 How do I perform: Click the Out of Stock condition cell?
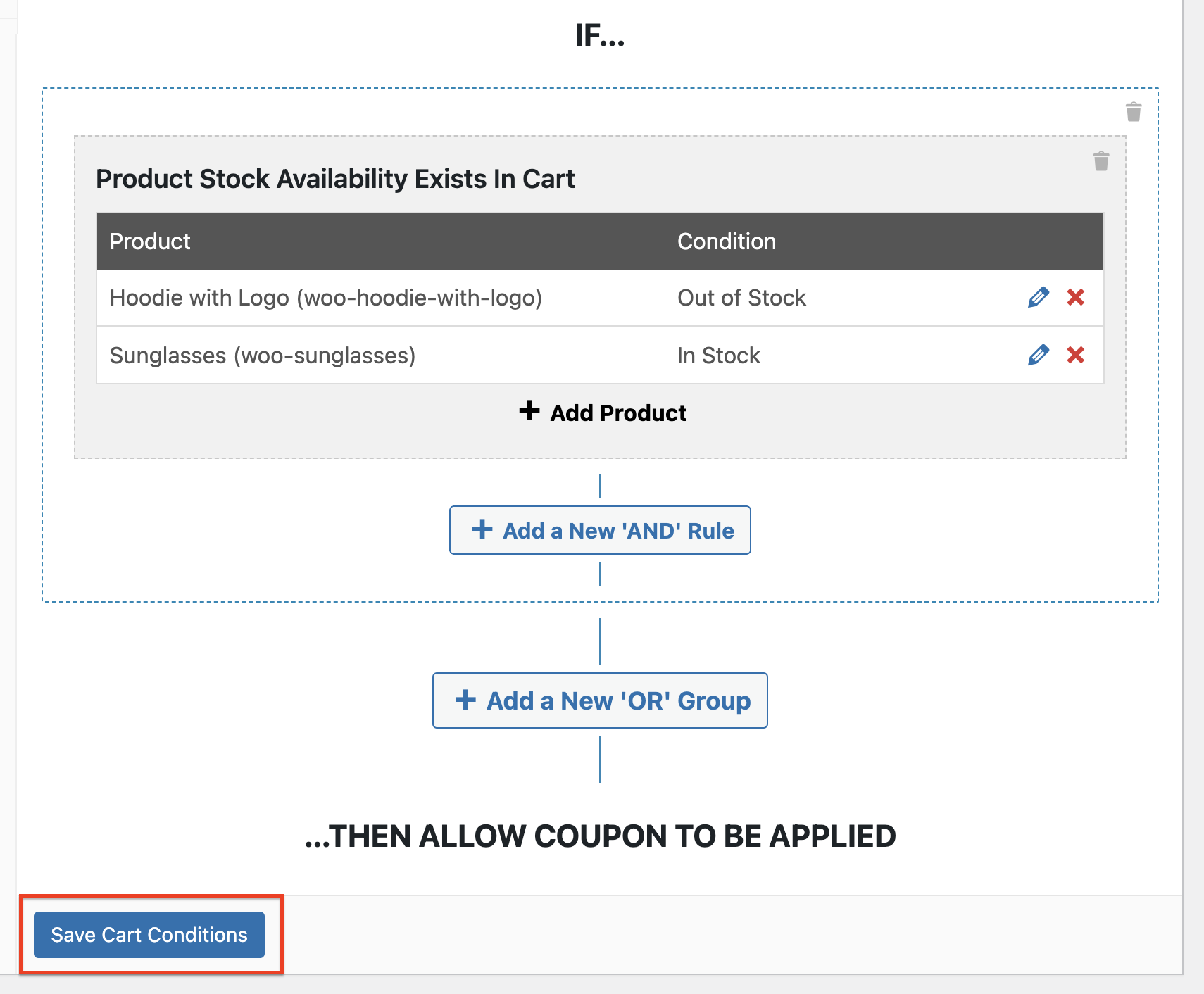pyautogui.click(x=741, y=298)
